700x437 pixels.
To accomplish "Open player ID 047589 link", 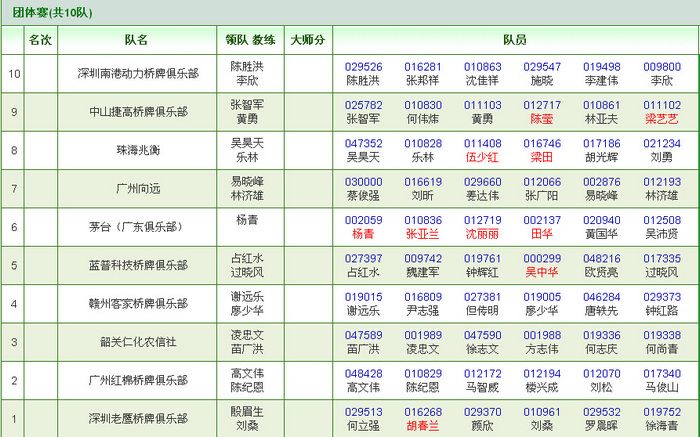I will [x=363, y=336].
